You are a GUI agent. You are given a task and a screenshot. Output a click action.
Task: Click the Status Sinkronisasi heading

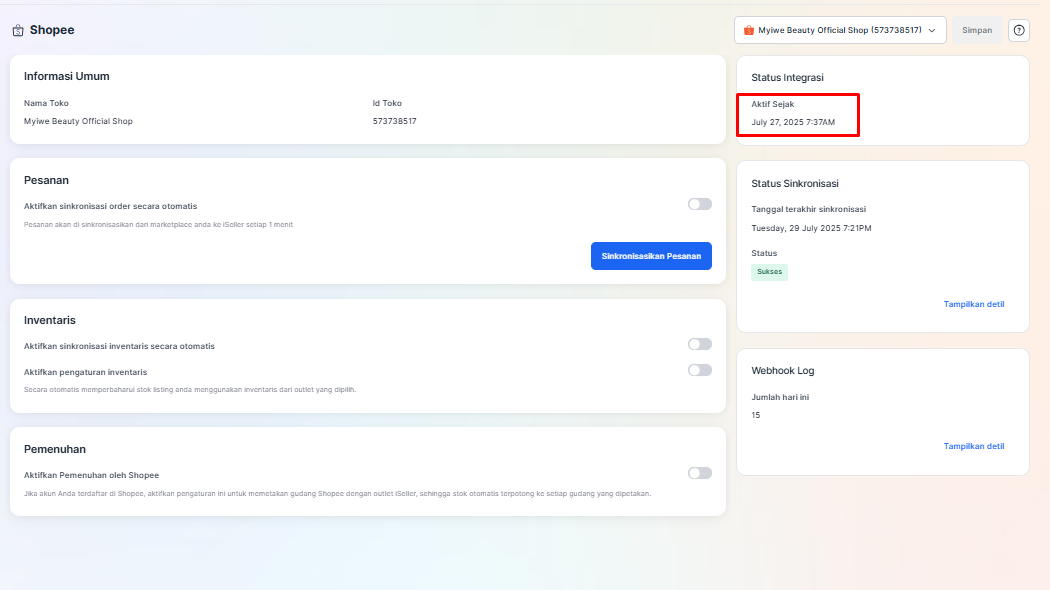click(x=795, y=183)
